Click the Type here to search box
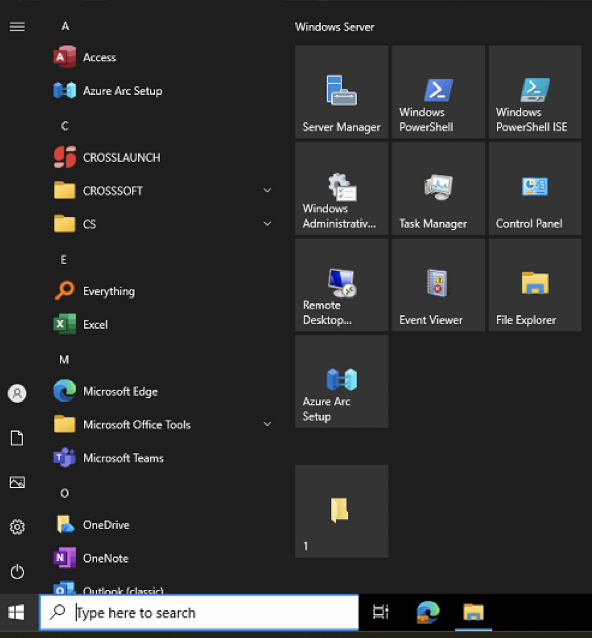592x638 pixels. (x=199, y=612)
